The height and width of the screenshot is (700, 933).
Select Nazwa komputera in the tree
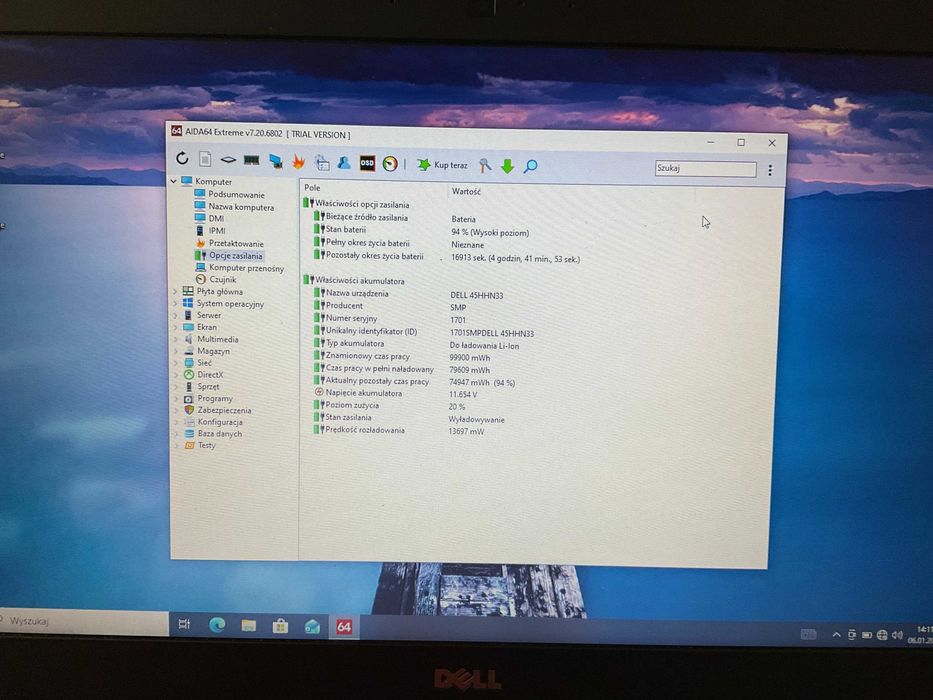click(x=241, y=207)
